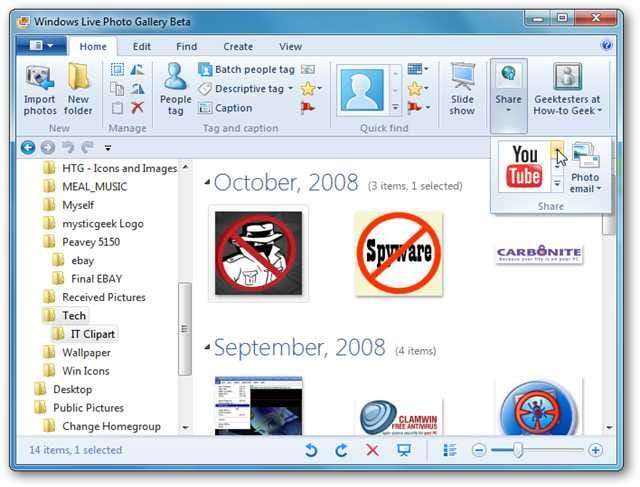Delete selection with red X in Manage group
Screen dimensions: 640x487
(x=137, y=108)
